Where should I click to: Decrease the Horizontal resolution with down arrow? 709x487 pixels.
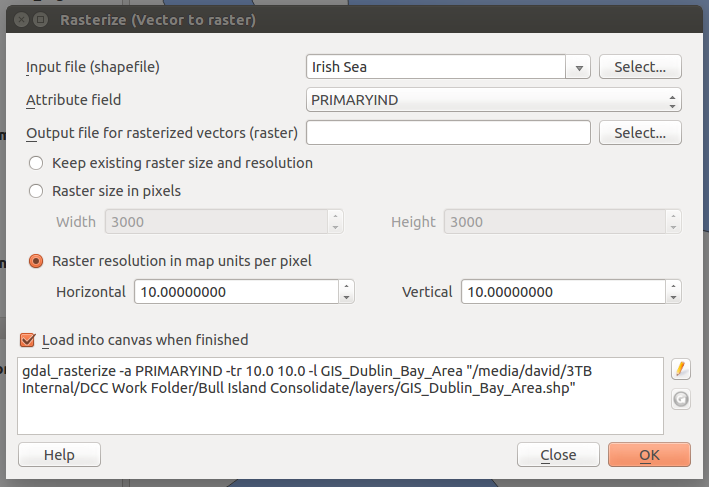pos(346,297)
